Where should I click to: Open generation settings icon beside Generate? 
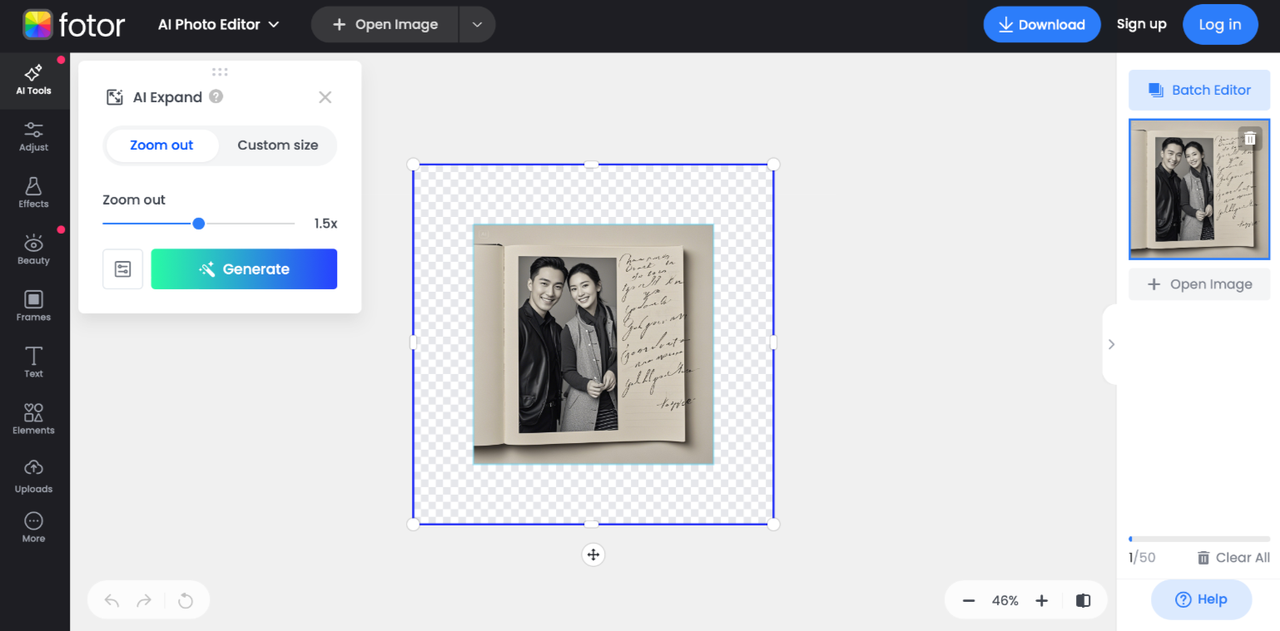click(123, 269)
